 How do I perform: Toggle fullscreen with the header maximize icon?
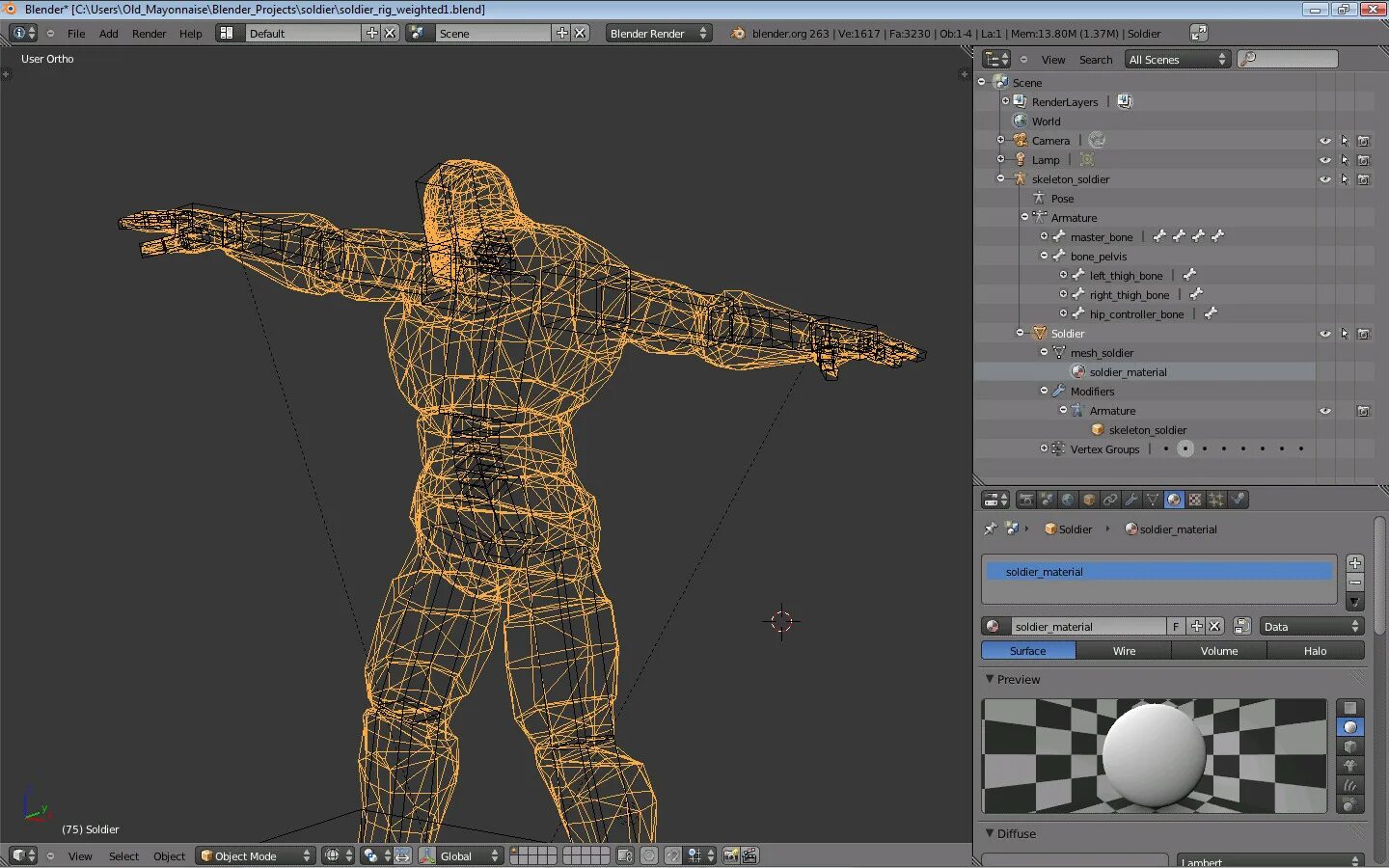pos(1198,33)
